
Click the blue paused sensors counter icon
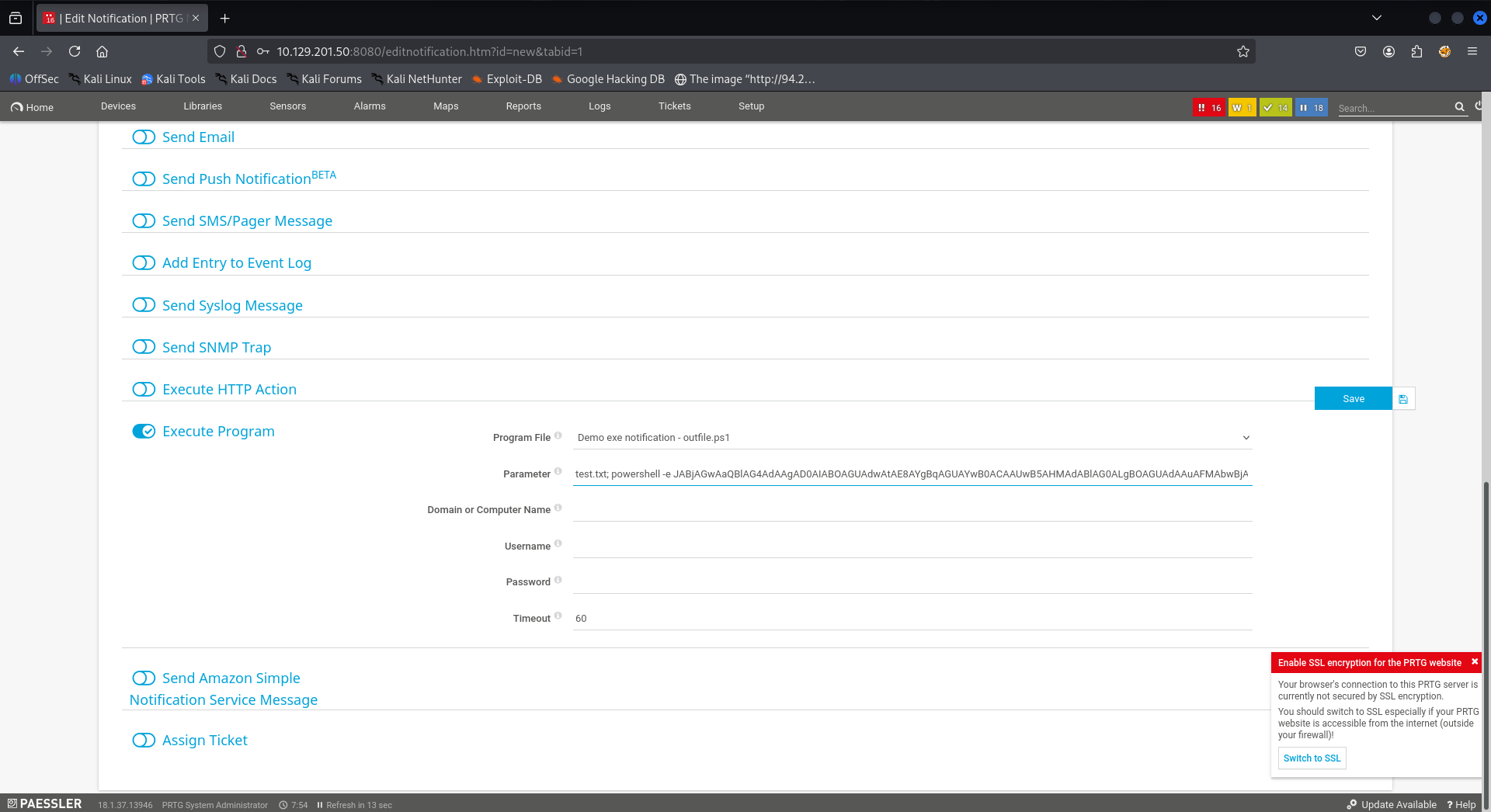(x=1311, y=108)
